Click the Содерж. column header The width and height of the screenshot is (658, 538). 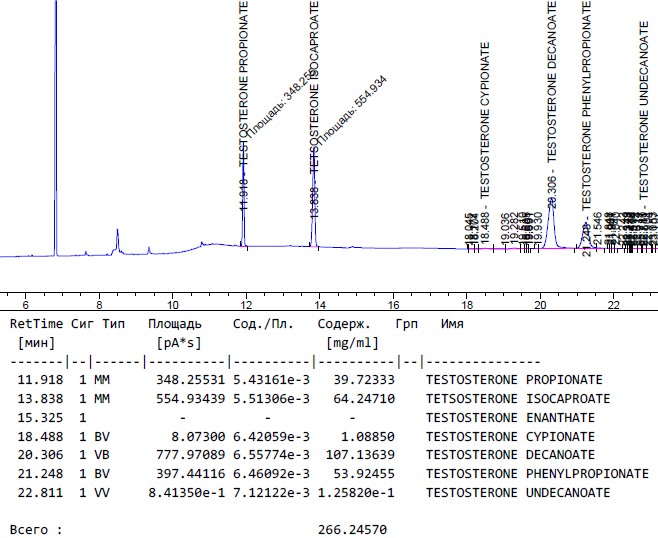tap(344, 325)
